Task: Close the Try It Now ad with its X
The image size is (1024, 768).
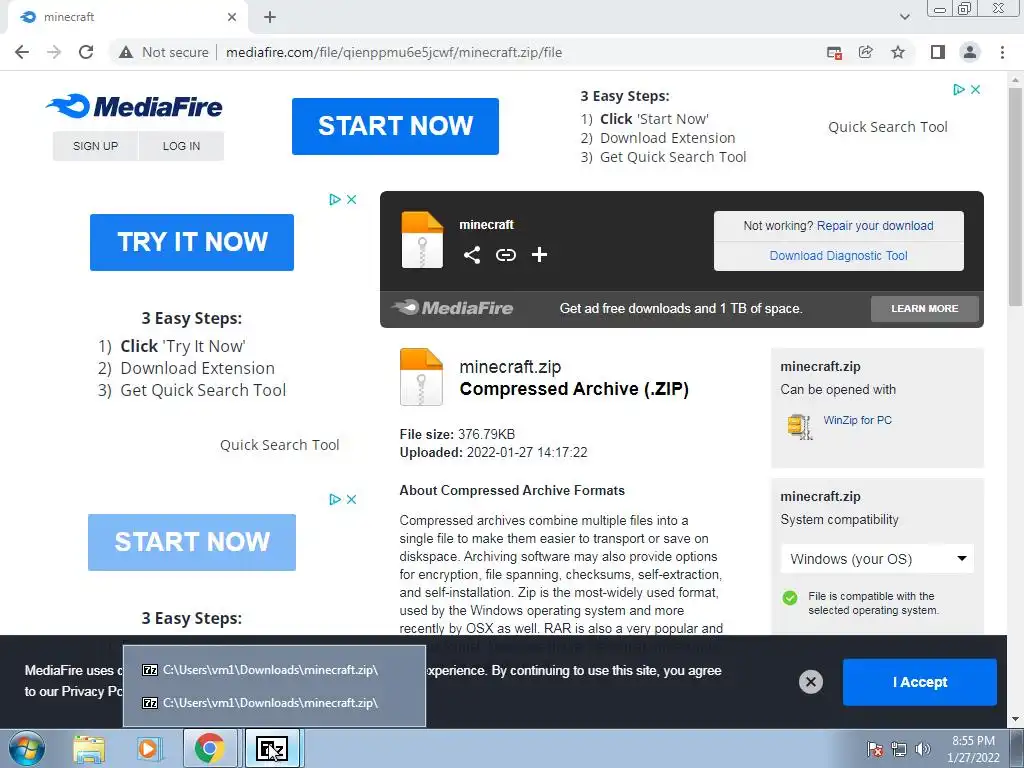Action: (x=351, y=199)
